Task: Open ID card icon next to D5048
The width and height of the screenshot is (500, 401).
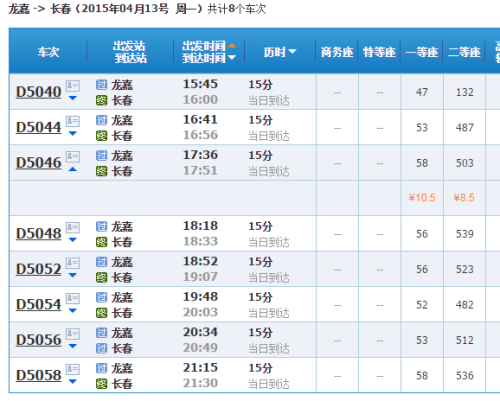Action: 73,227
